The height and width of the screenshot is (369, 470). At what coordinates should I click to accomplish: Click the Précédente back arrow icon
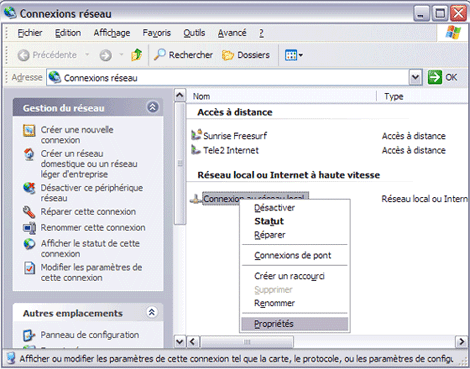point(23,55)
